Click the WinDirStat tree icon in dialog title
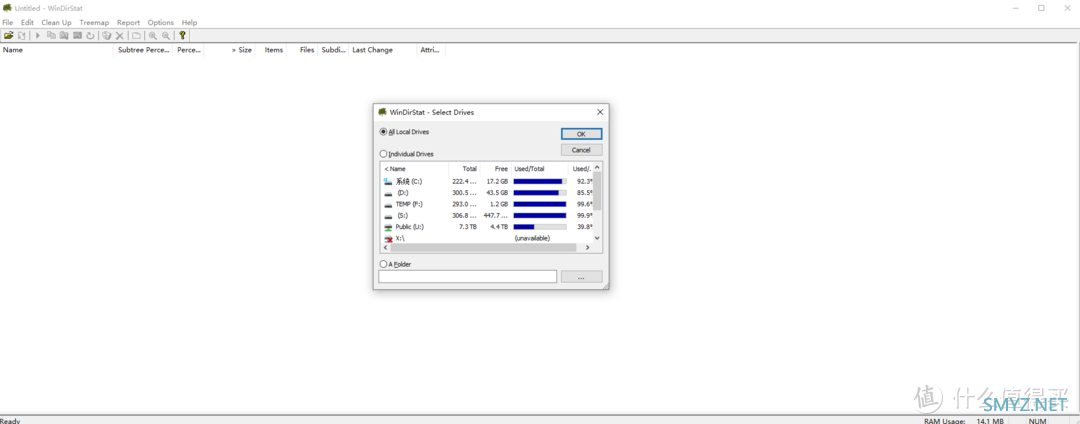Image resolution: width=1080 pixels, height=424 pixels. pyautogui.click(x=382, y=112)
